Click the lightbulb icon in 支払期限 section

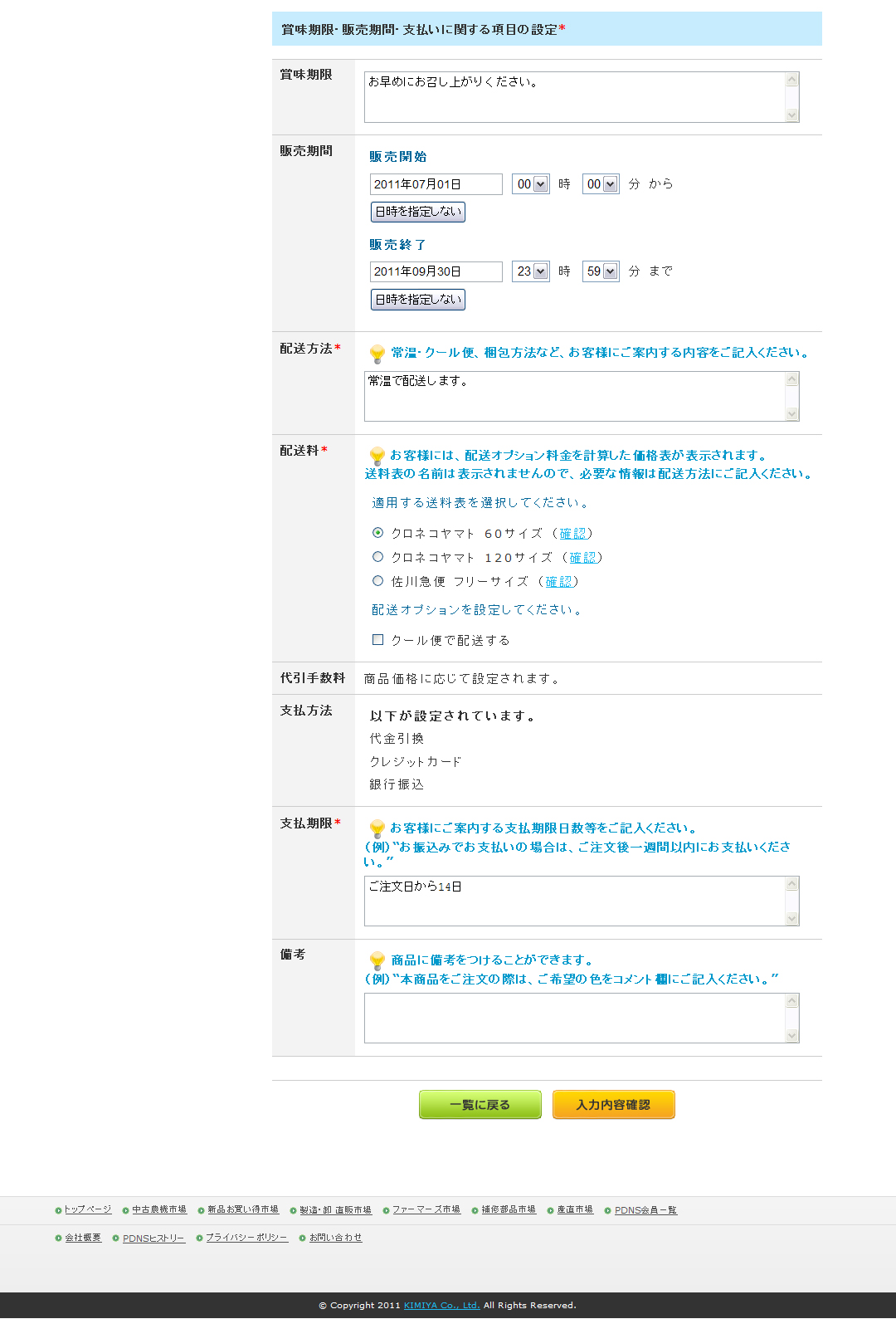click(x=377, y=828)
